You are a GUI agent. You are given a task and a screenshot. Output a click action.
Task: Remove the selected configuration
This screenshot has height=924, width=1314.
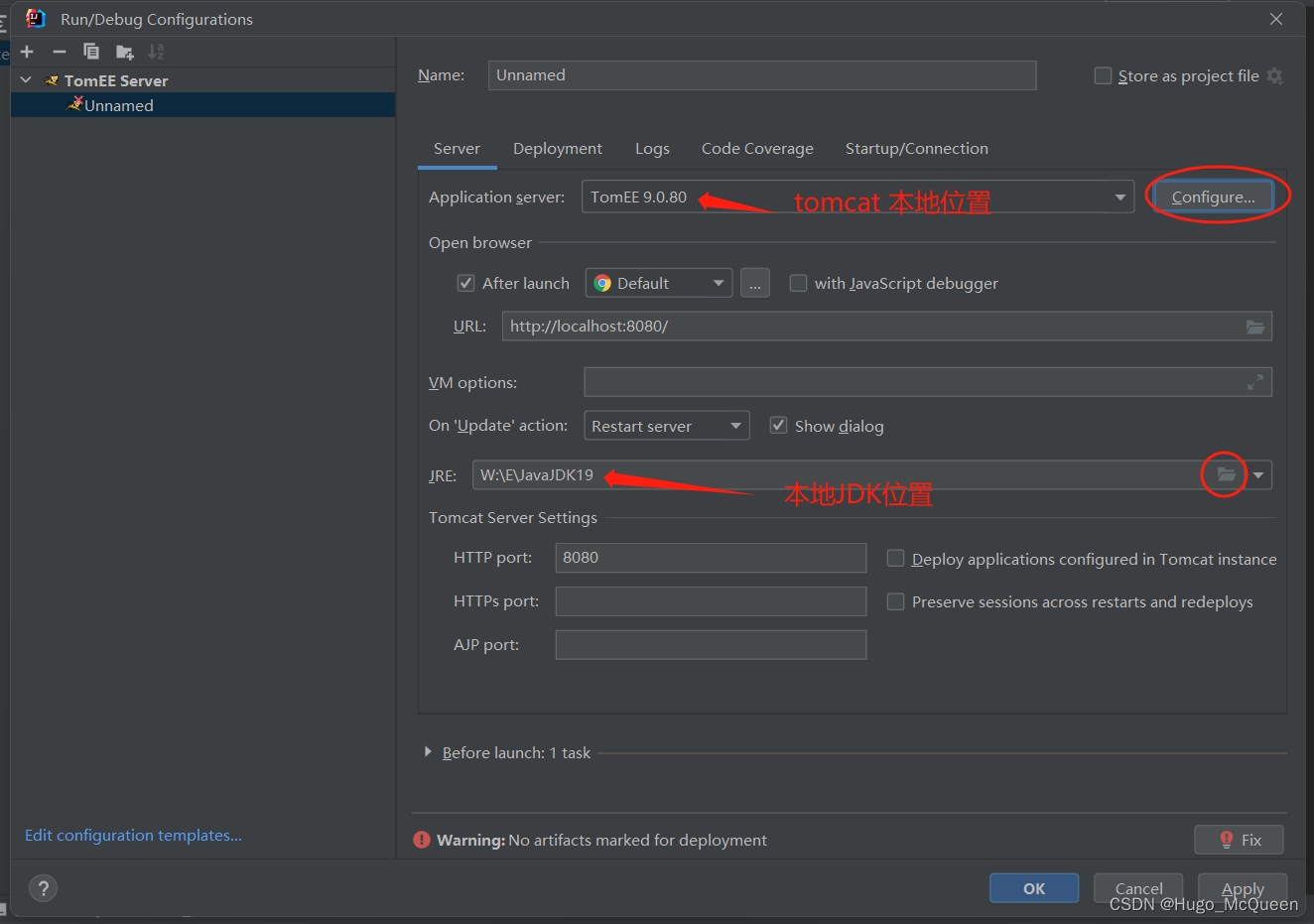[60, 52]
